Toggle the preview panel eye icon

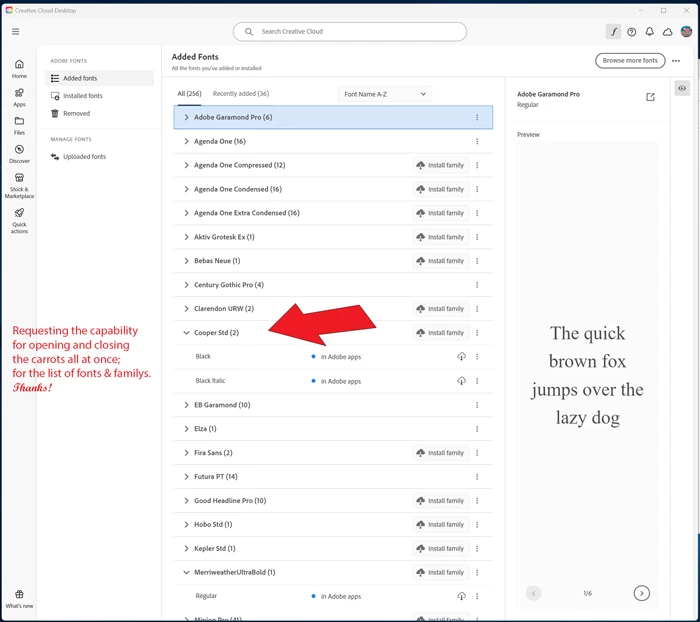pyautogui.click(x=682, y=88)
